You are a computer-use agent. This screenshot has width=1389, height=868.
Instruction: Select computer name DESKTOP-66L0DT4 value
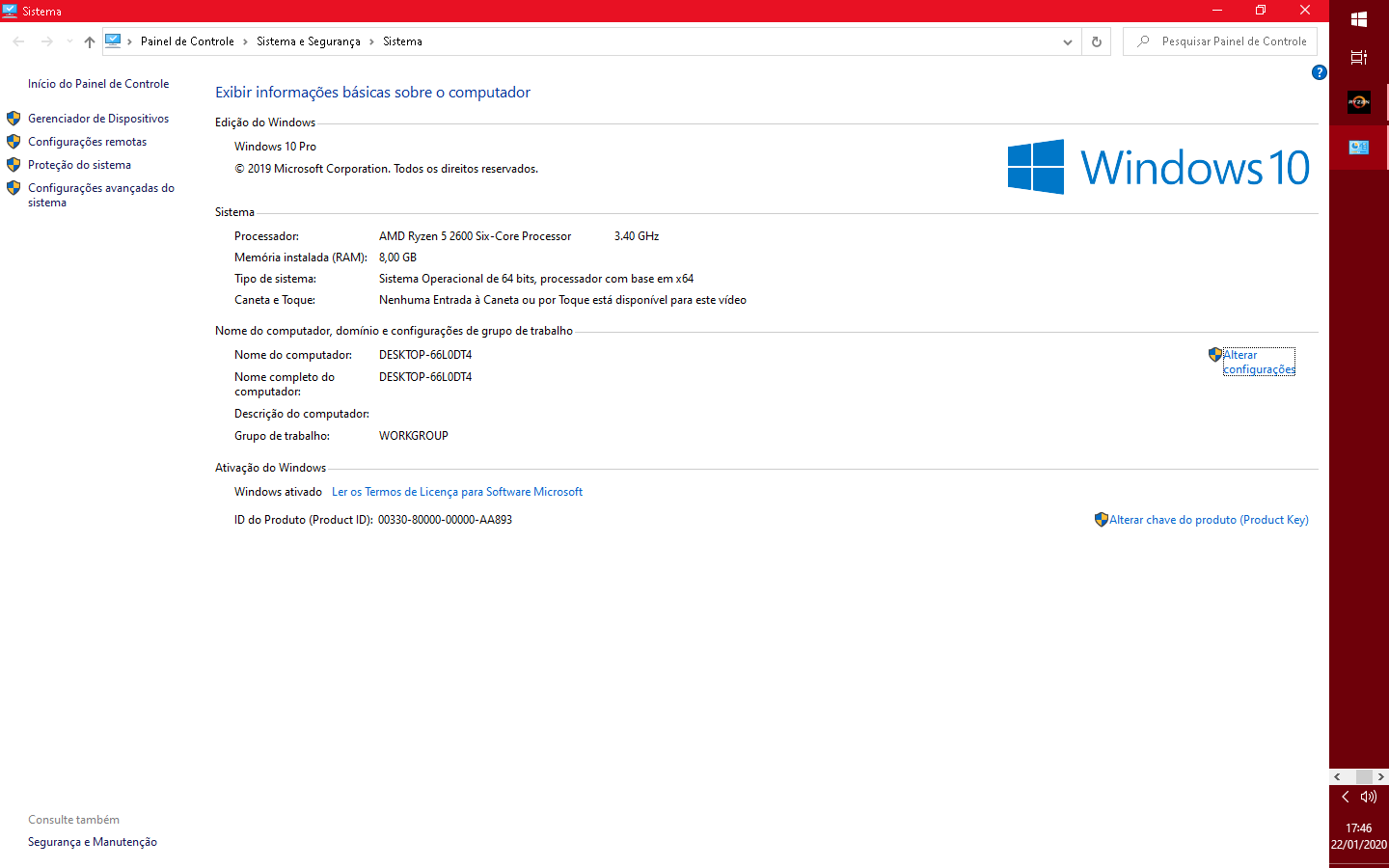pyautogui.click(x=425, y=355)
